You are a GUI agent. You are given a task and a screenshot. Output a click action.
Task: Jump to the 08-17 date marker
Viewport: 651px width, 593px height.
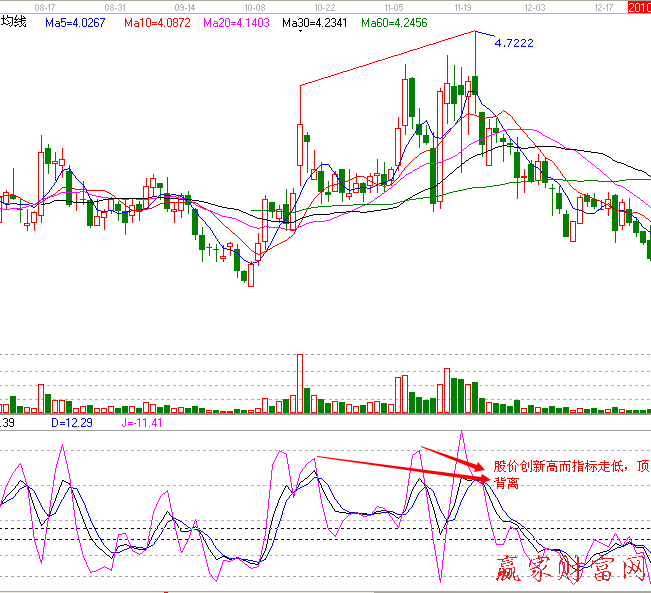pos(45,6)
